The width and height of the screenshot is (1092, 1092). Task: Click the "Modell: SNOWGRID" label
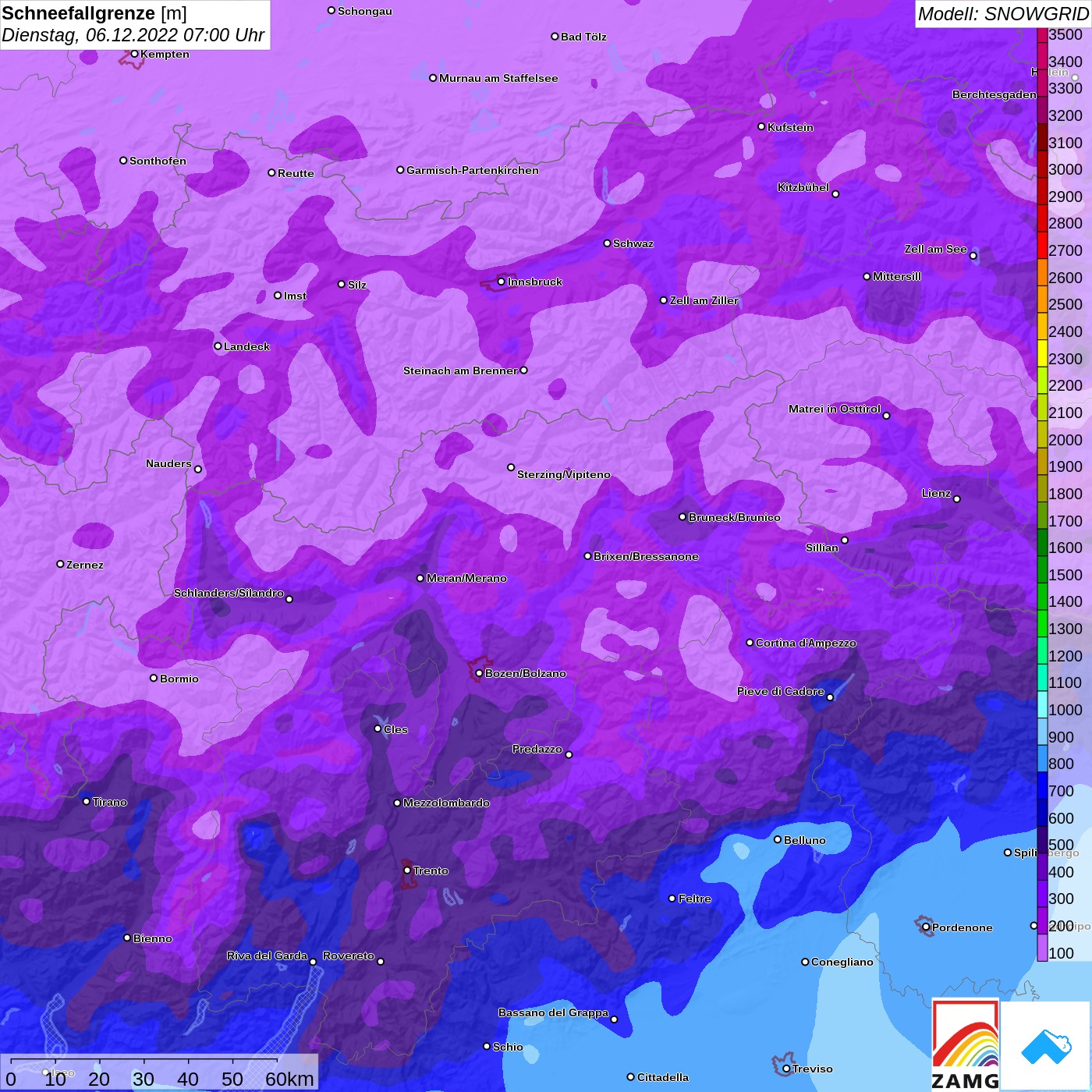click(1003, 14)
